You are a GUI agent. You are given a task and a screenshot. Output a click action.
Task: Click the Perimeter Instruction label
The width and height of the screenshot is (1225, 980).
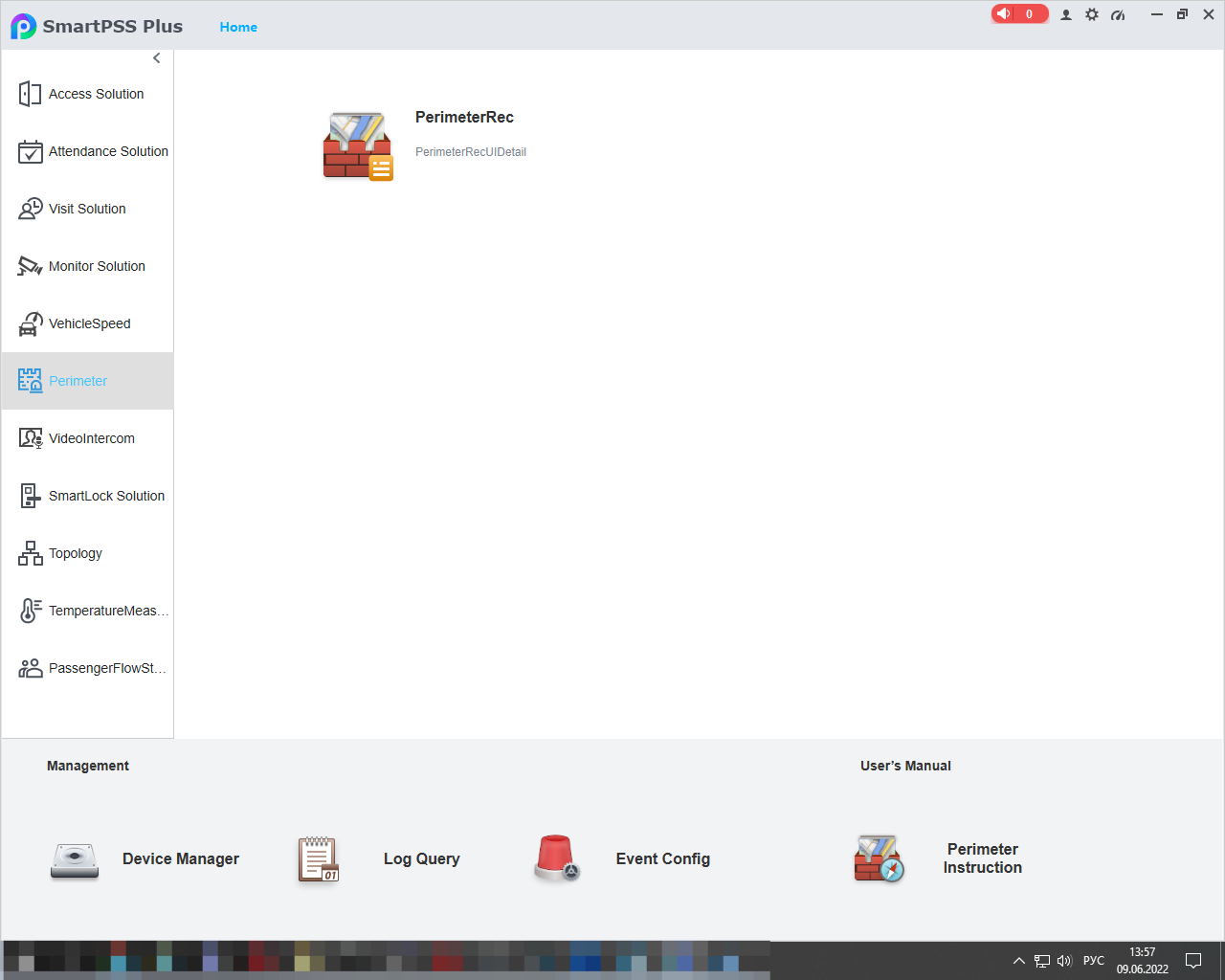[x=983, y=858]
